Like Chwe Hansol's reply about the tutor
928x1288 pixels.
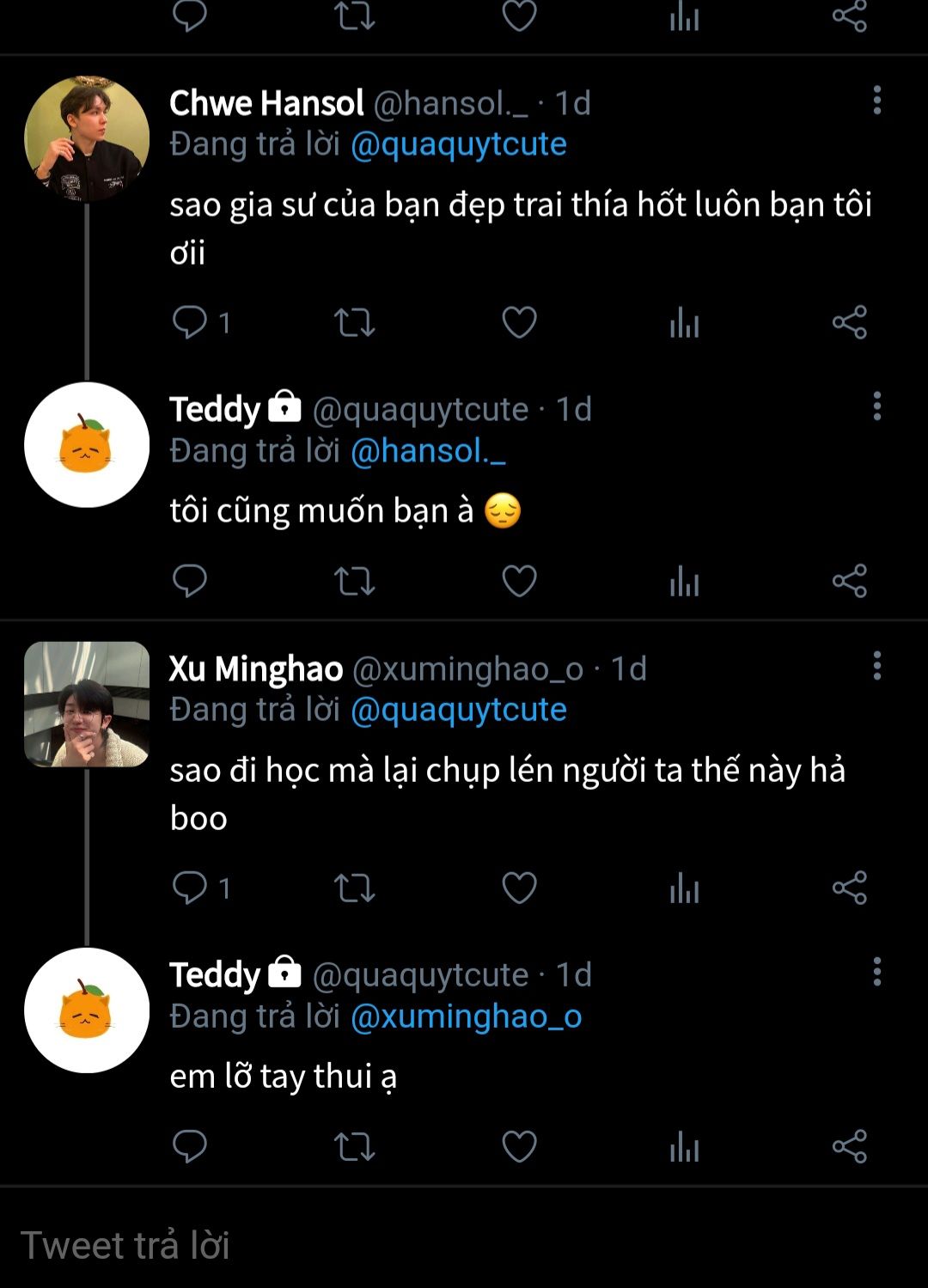(519, 323)
